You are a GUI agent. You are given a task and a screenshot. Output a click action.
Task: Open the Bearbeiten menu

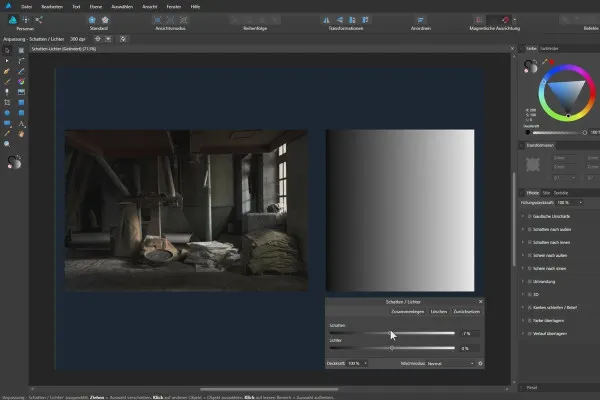tap(52, 7)
